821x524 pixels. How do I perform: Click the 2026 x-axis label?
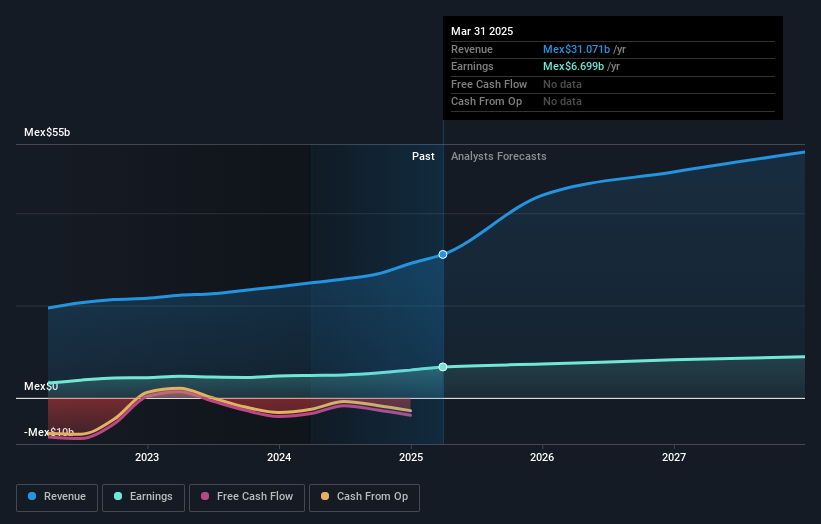(542, 458)
